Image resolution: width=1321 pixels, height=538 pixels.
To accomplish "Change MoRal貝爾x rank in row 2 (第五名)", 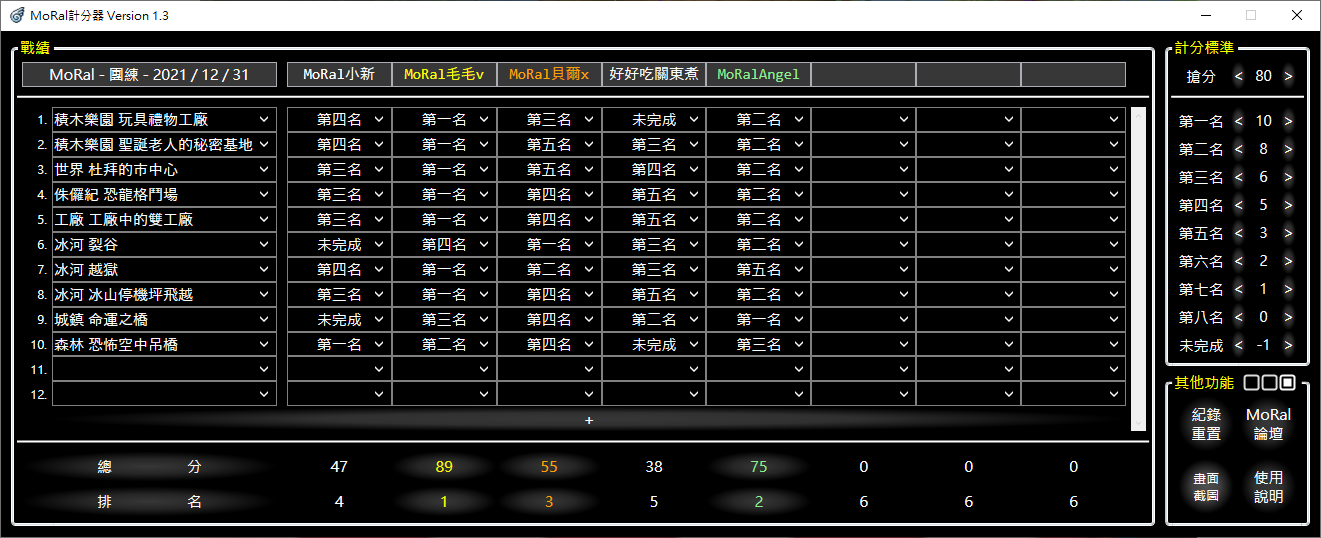I will 549,144.
